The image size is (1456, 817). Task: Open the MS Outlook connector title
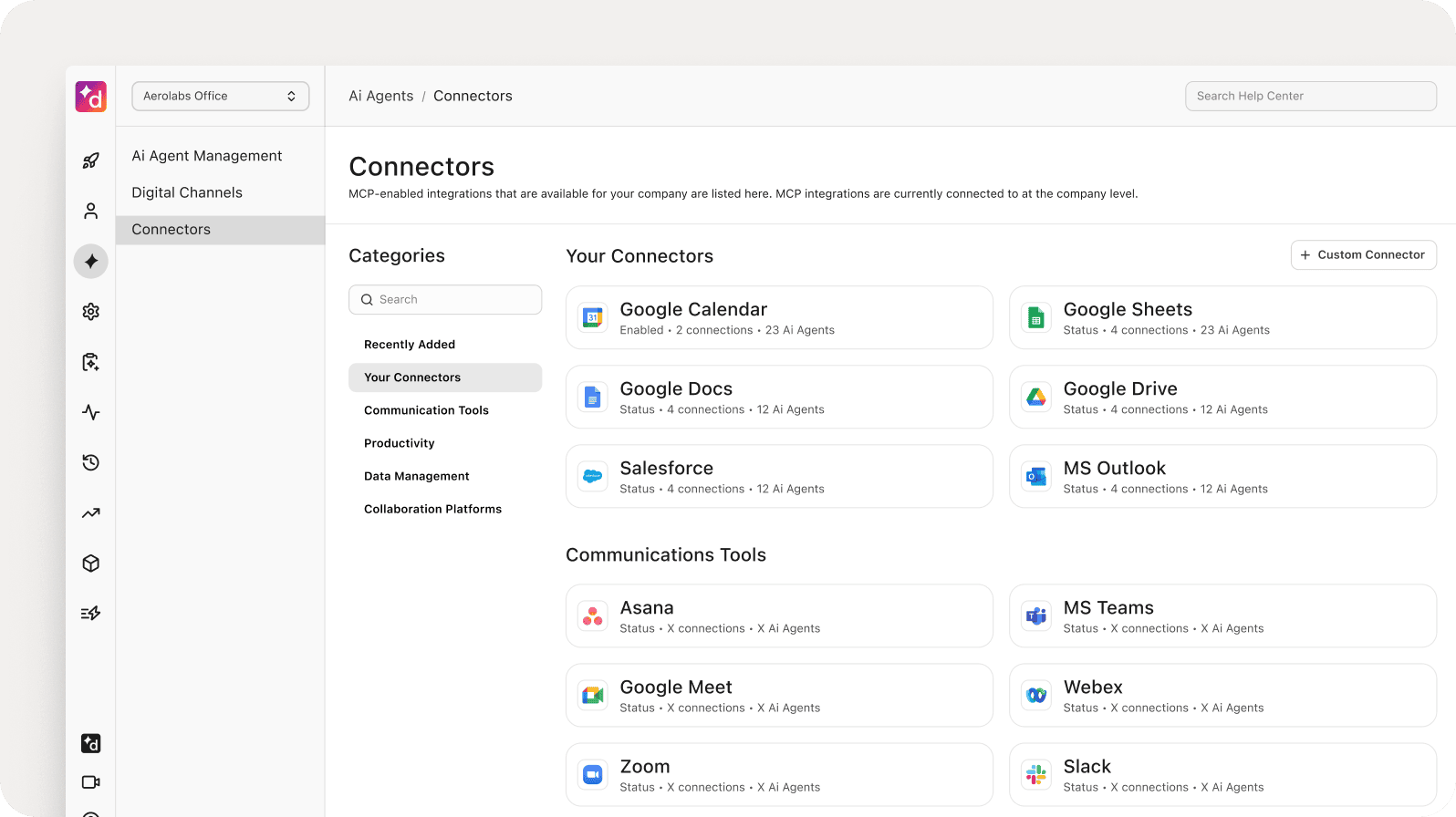click(x=1115, y=469)
